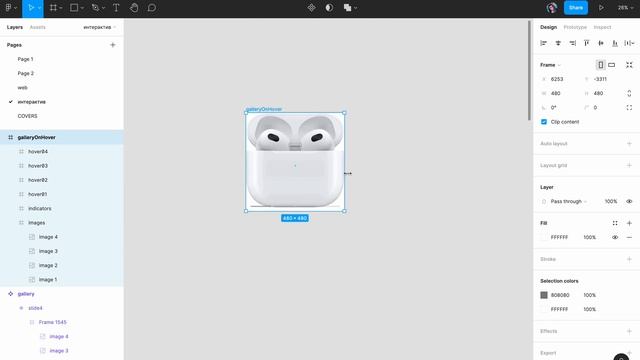The width and height of the screenshot is (640, 360).
Task: Toggle Constrain proportions icon
Action: 629,93
